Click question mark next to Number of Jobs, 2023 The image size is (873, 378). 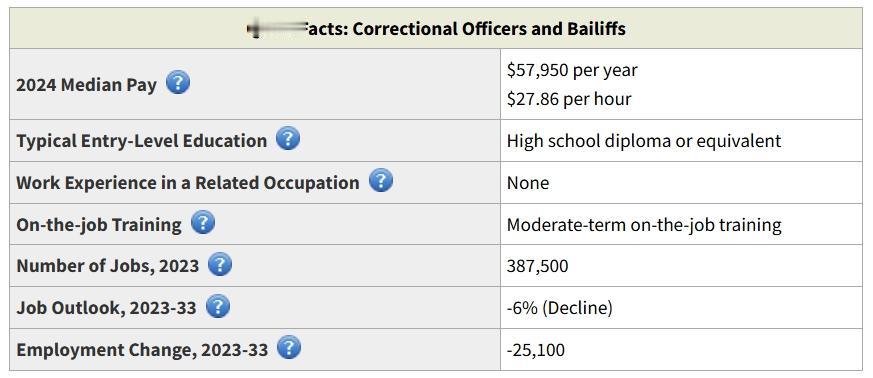point(220,264)
